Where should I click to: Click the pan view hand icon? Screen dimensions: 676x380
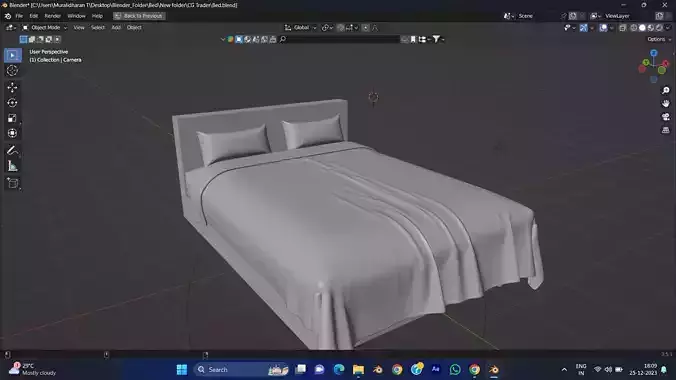click(666, 104)
